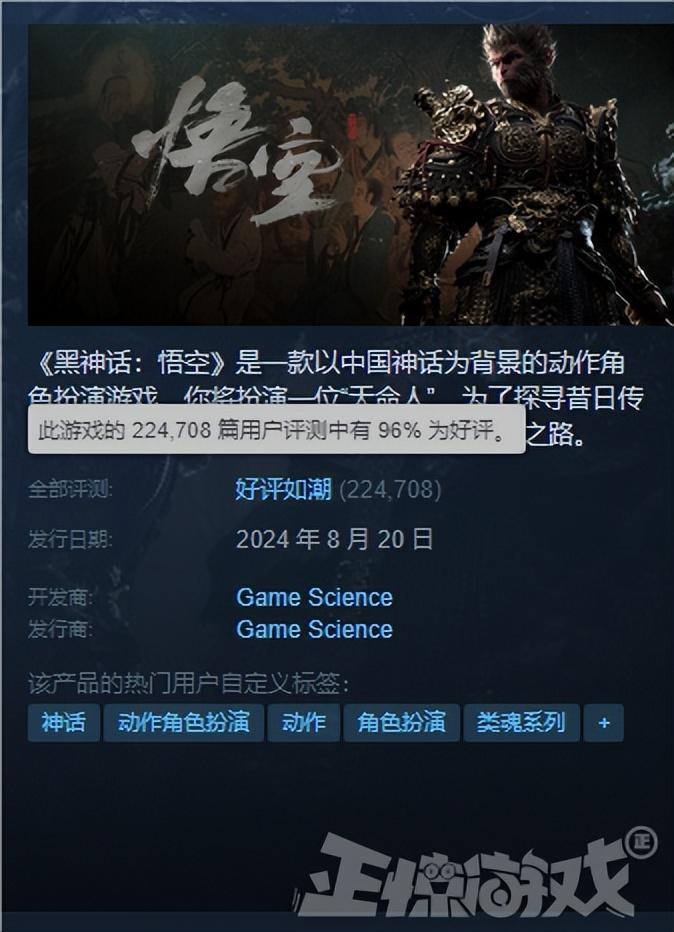Click the circled 正 trademark icon
This screenshot has height=932, width=674.
tap(641, 842)
